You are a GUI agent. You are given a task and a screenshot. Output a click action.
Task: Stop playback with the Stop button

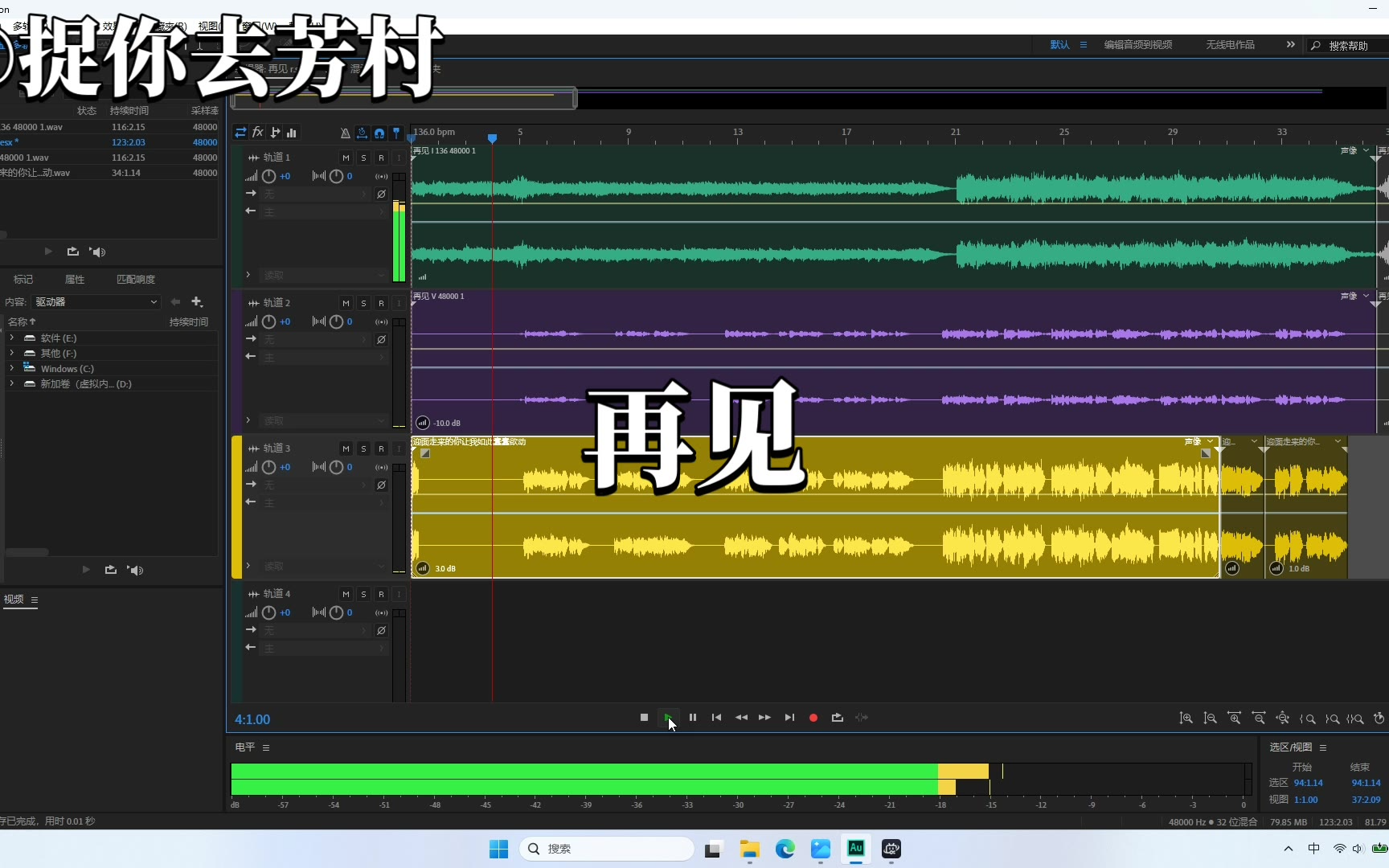(644, 718)
